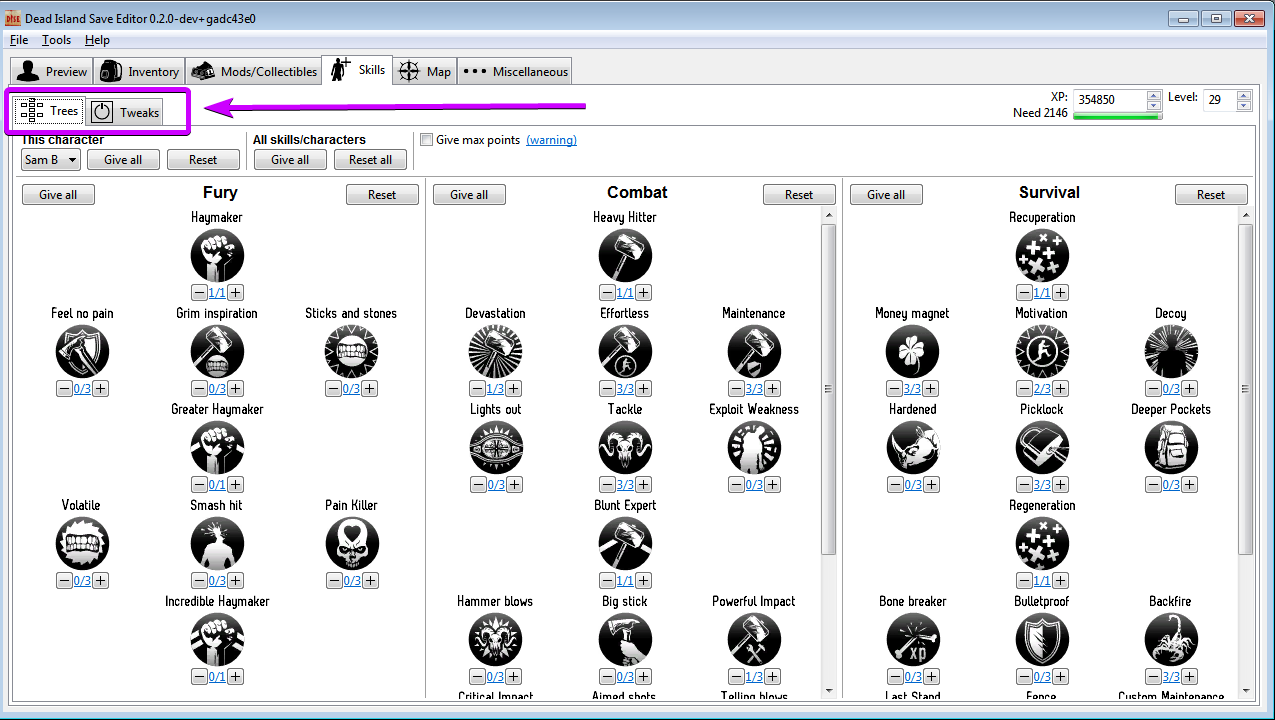Add a point to Devastation skill
This screenshot has width=1275, height=720.
coord(514,389)
